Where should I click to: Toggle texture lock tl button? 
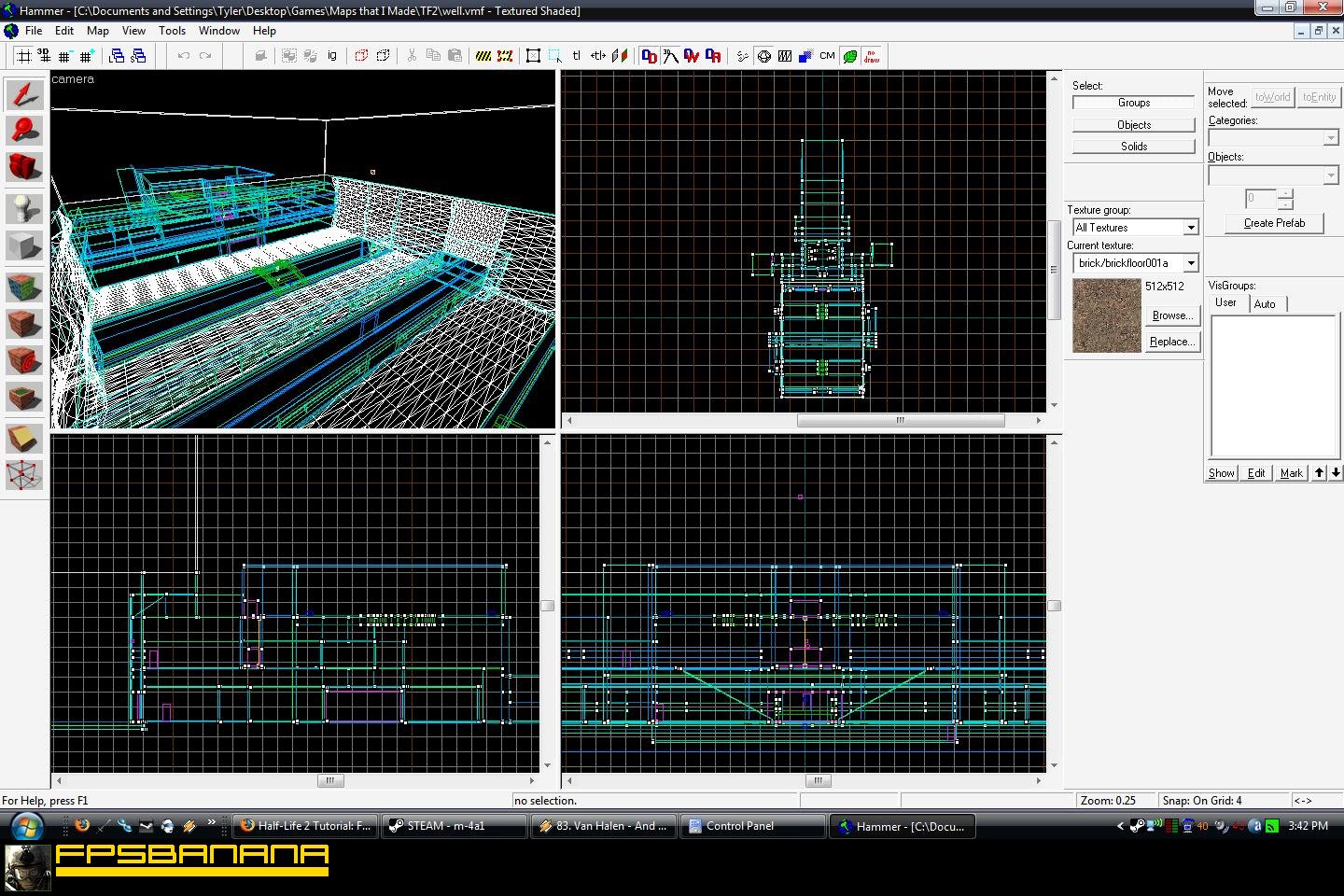(576, 56)
